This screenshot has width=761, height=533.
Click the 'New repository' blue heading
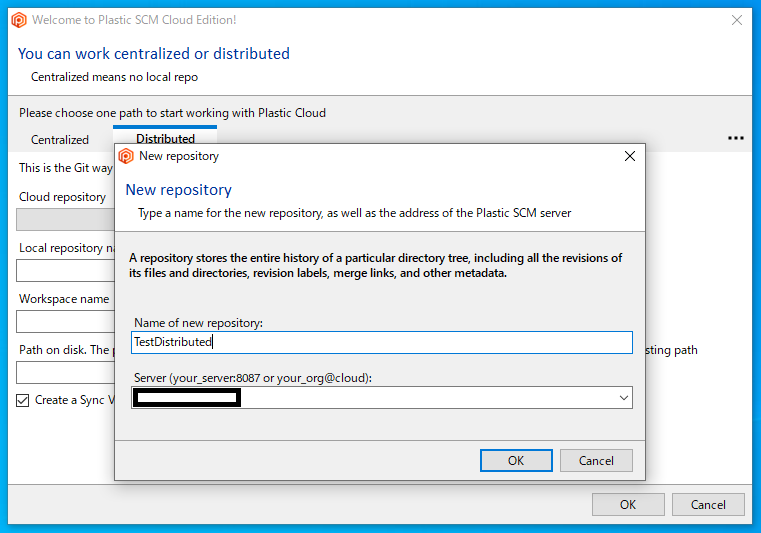179,190
